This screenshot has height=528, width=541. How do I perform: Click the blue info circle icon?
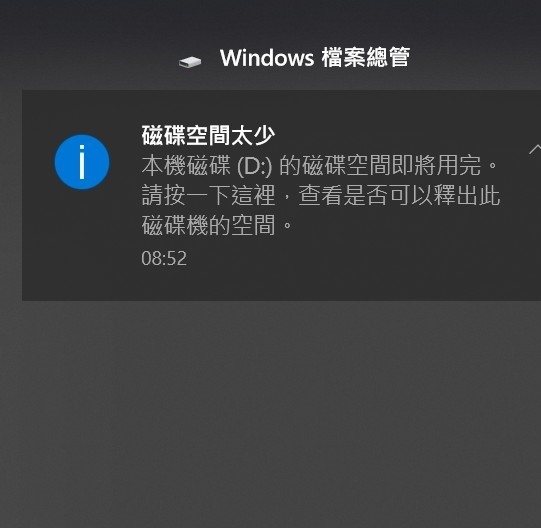(82, 162)
